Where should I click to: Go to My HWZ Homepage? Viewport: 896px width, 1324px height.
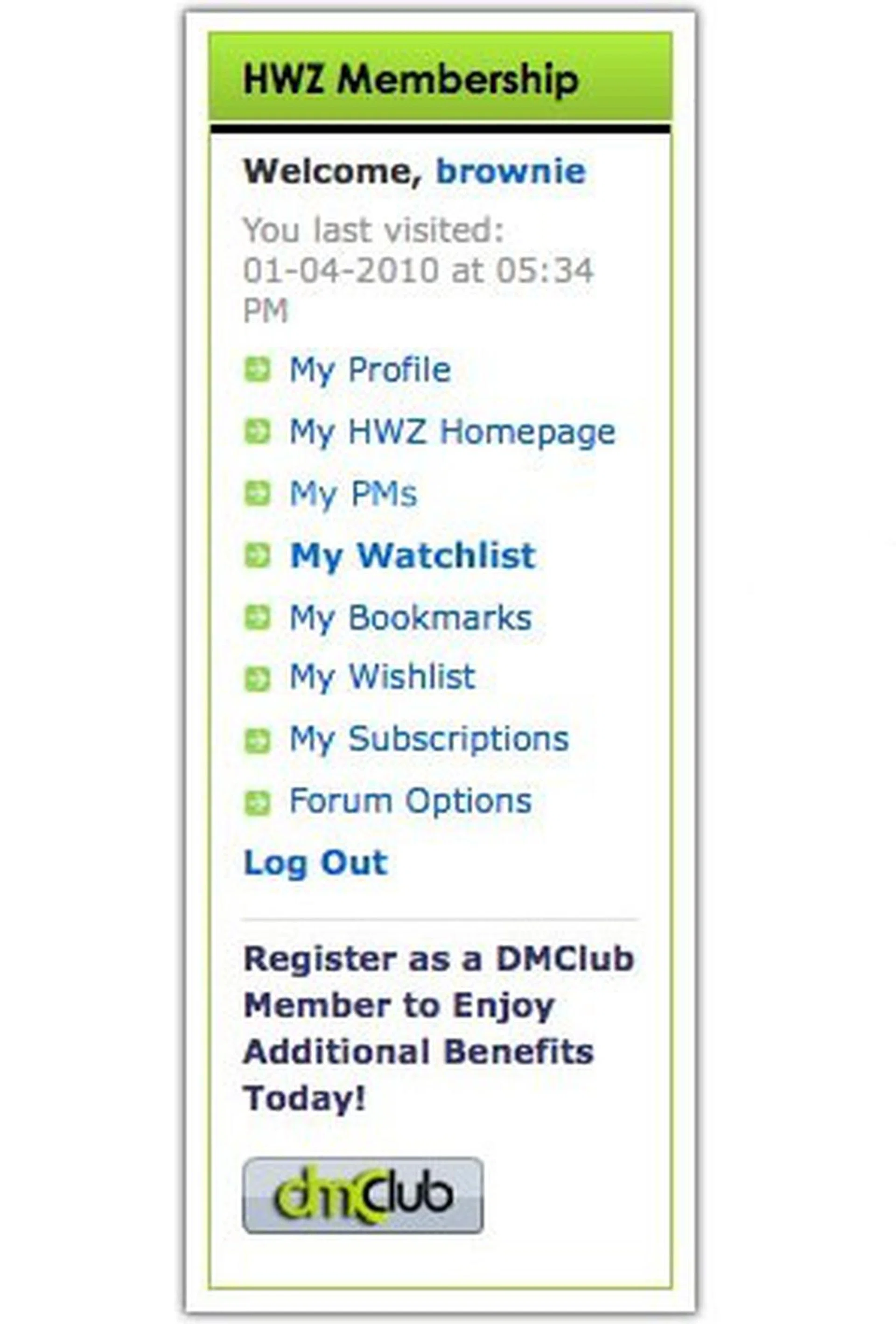452,432
